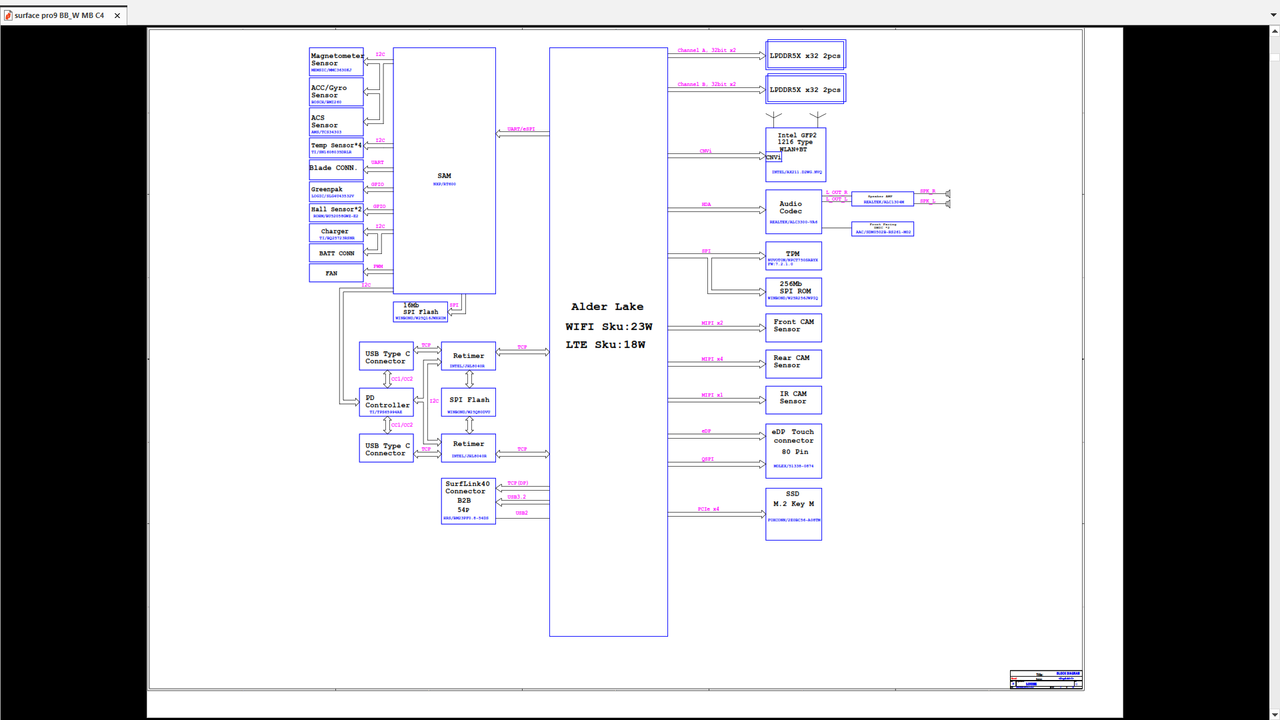This screenshot has height=720, width=1280.
Task: Click the IR CAM Sensor block
Action: point(793,399)
